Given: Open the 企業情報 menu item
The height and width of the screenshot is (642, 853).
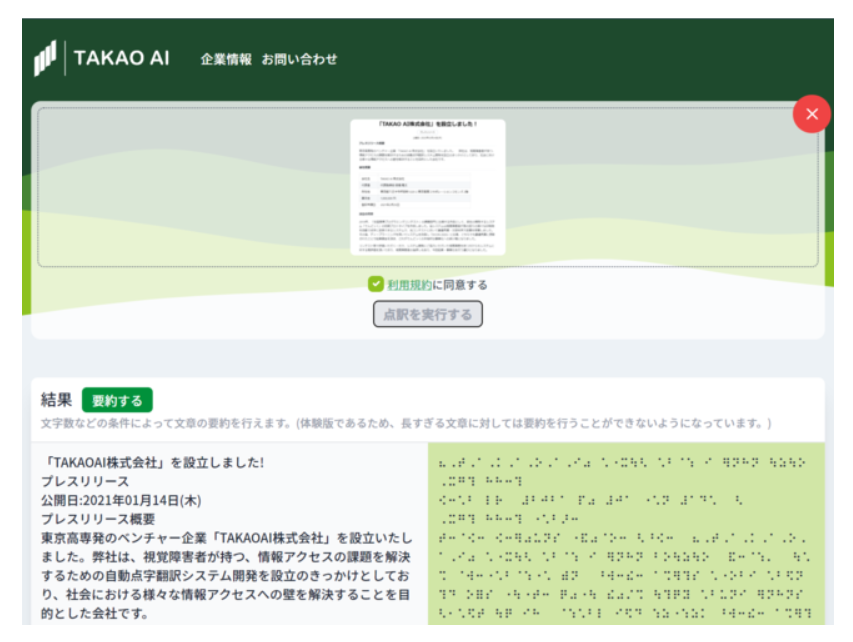Looking at the screenshot, I should coord(226,59).
